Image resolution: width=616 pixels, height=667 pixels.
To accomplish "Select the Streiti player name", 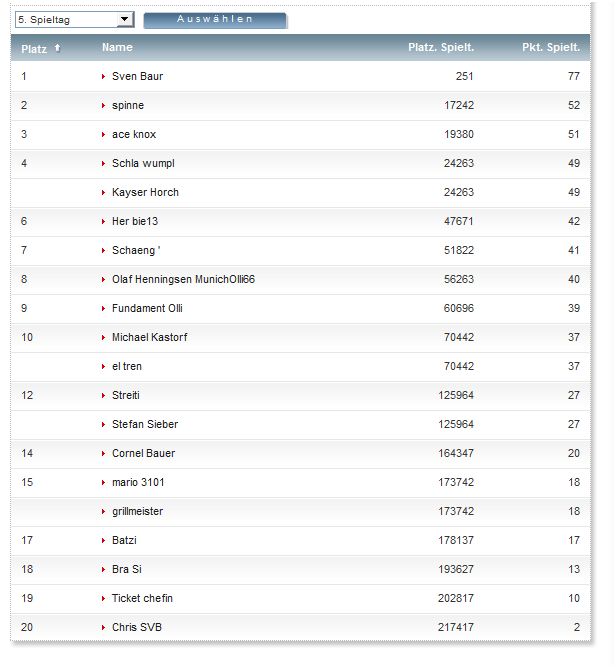I will (127, 395).
